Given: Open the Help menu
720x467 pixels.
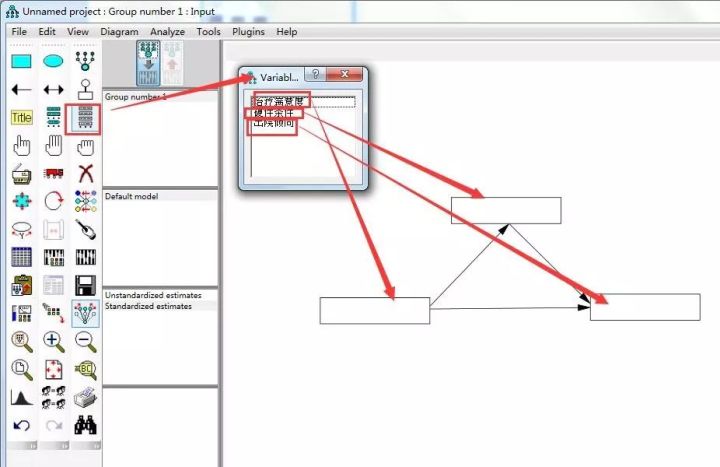Looking at the screenshot, I should coord(287,32).
